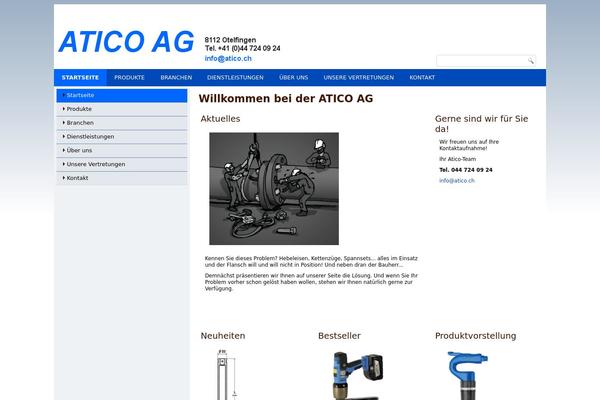Image resolution: width=600 pixels, height=400 pixels.
Task: Open Dienstleistungen in the sidebar
Action: coord(122,137)
